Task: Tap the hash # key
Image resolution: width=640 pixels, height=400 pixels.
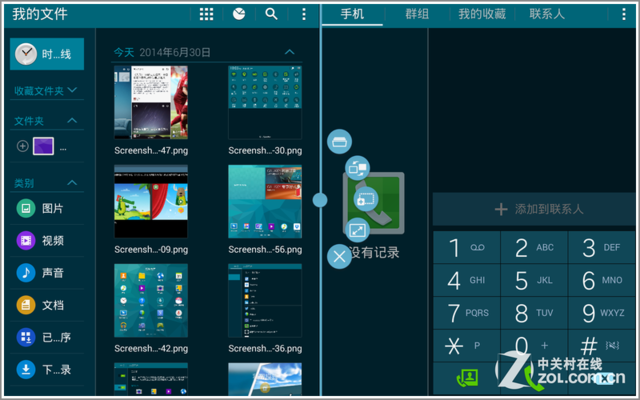Action: (602, 346)
